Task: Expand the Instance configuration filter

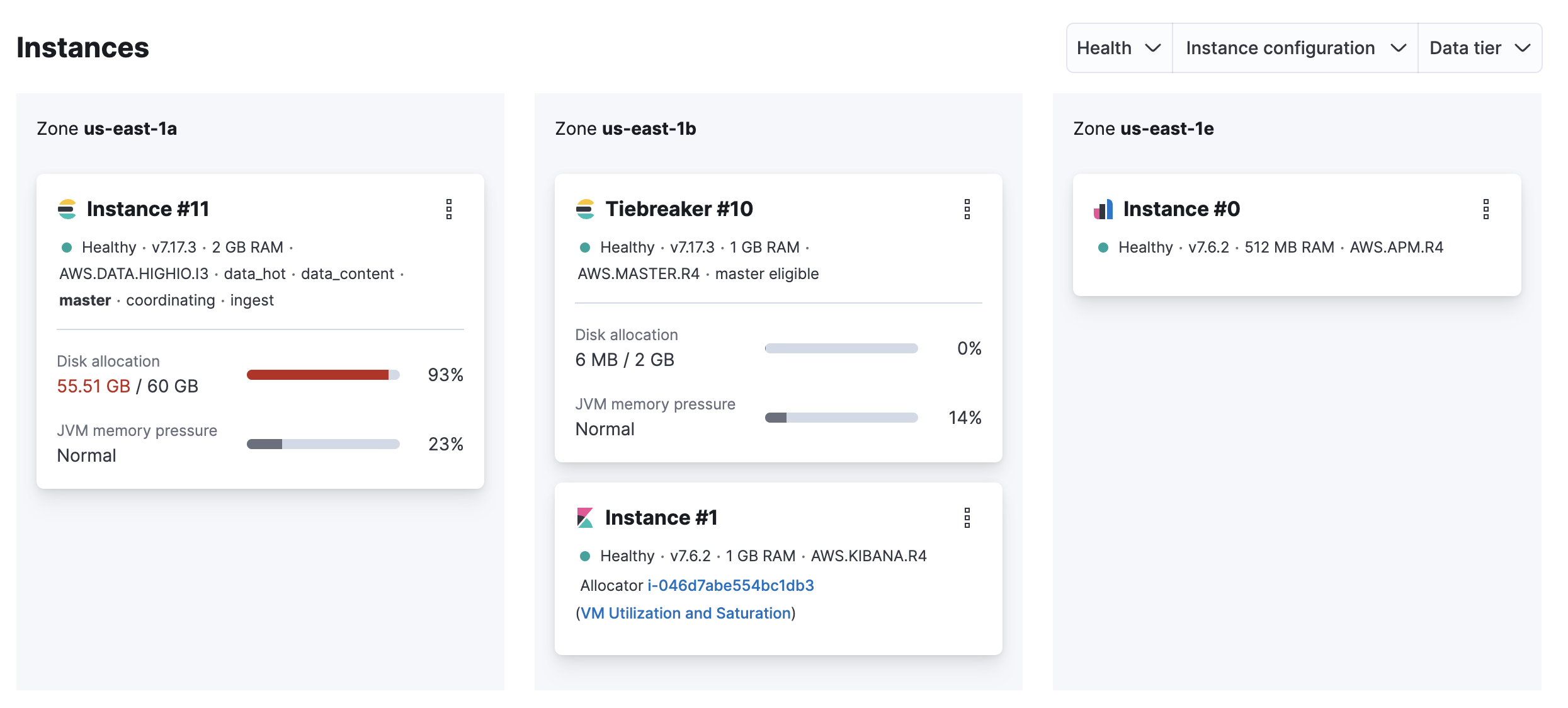Action: point(1293,47)
